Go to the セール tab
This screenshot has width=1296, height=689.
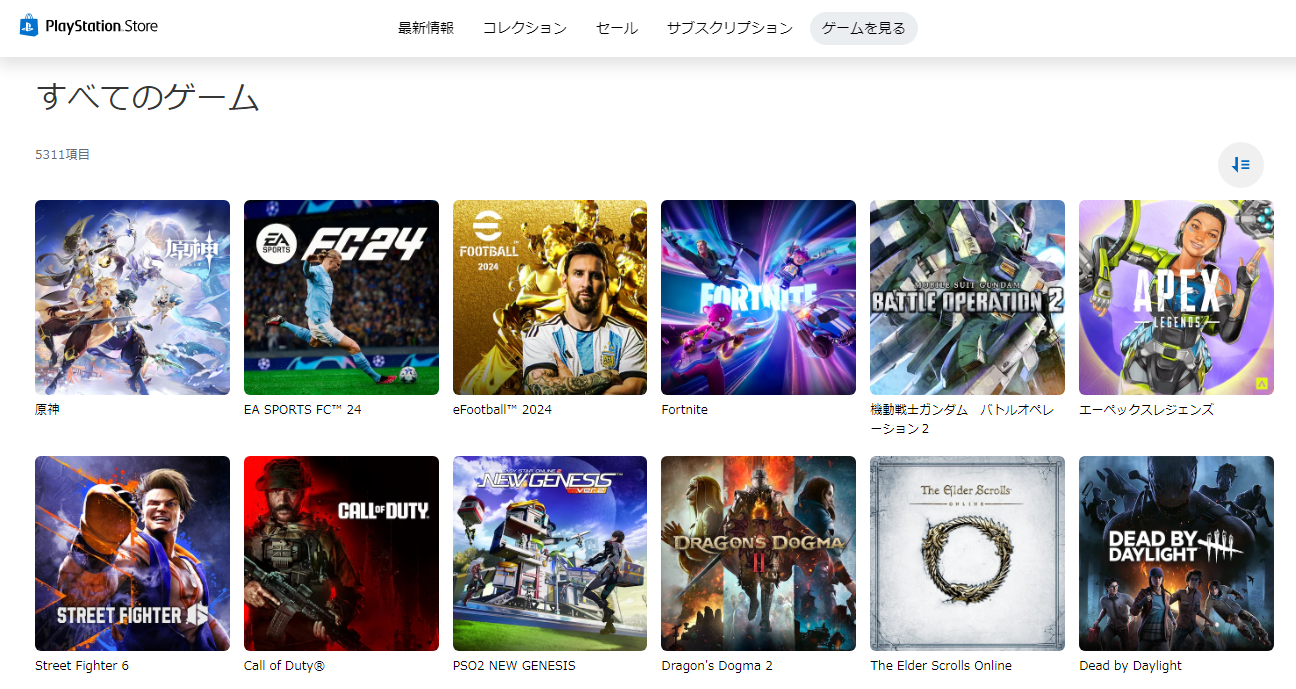617,28
